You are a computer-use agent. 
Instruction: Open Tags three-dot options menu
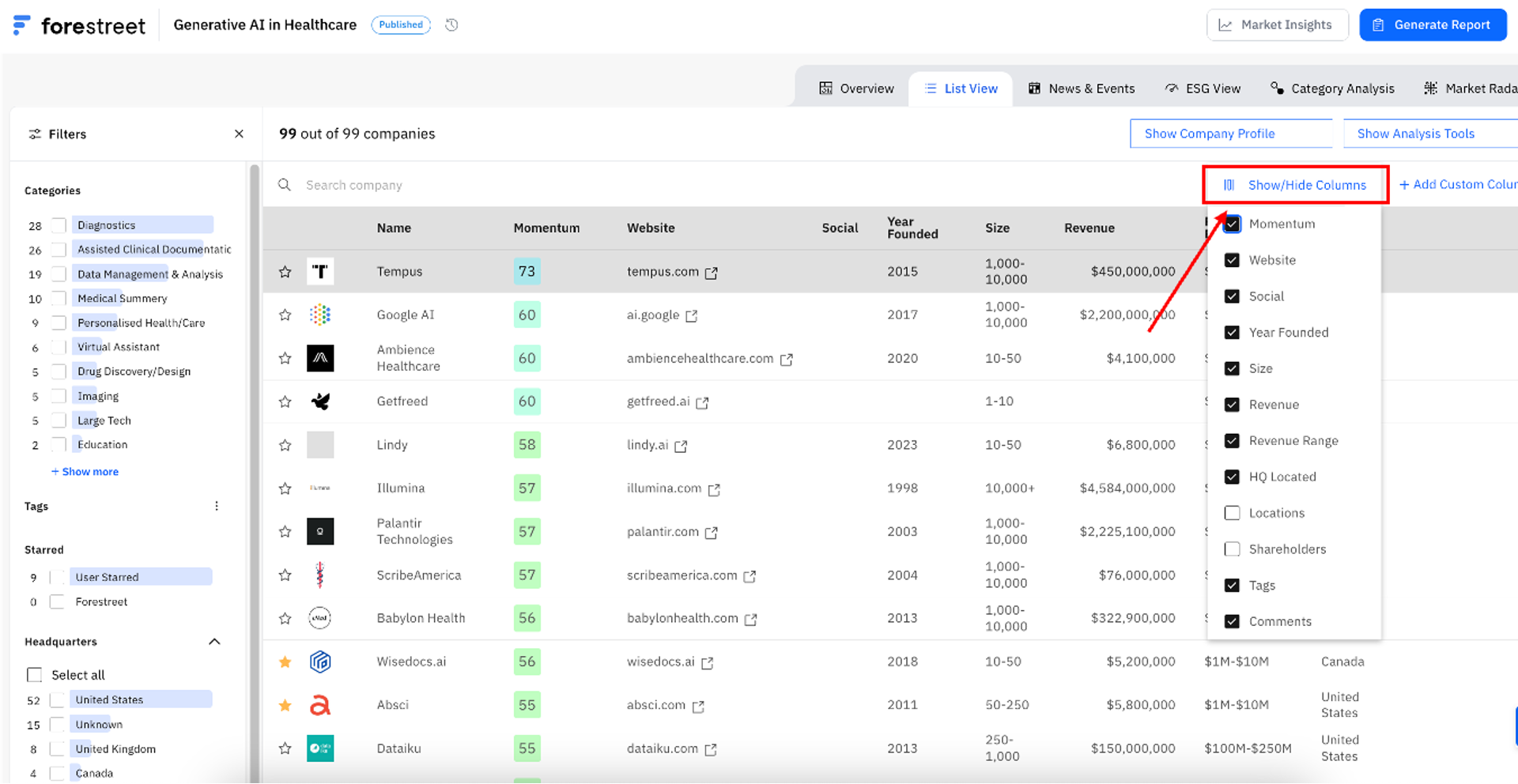pos(217,506)
